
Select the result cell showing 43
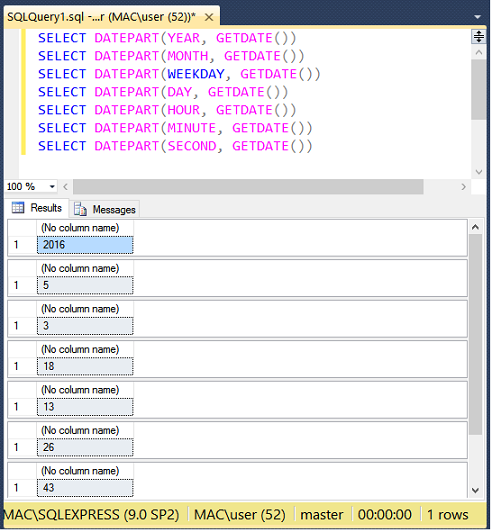(x=85, y=489)
